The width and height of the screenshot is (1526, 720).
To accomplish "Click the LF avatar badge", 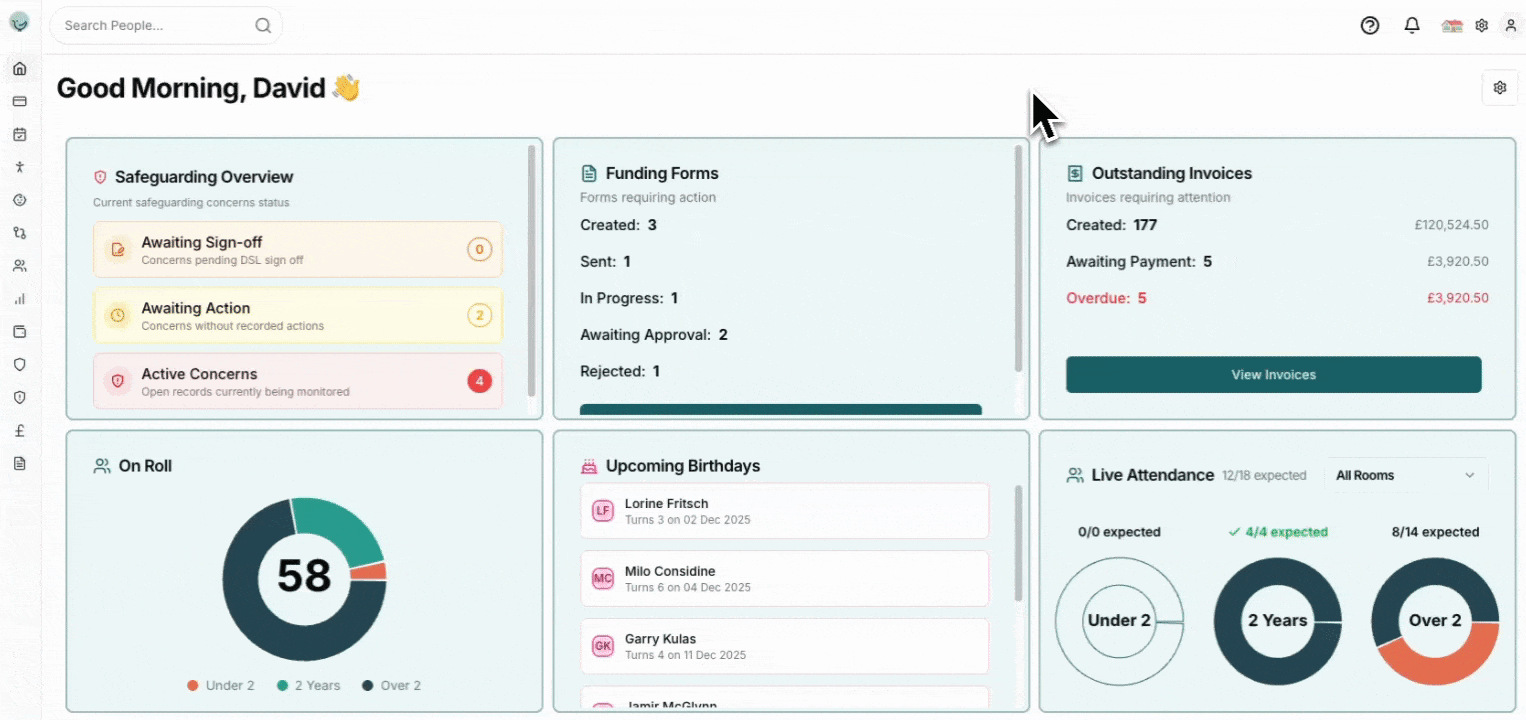I will 602,511.
